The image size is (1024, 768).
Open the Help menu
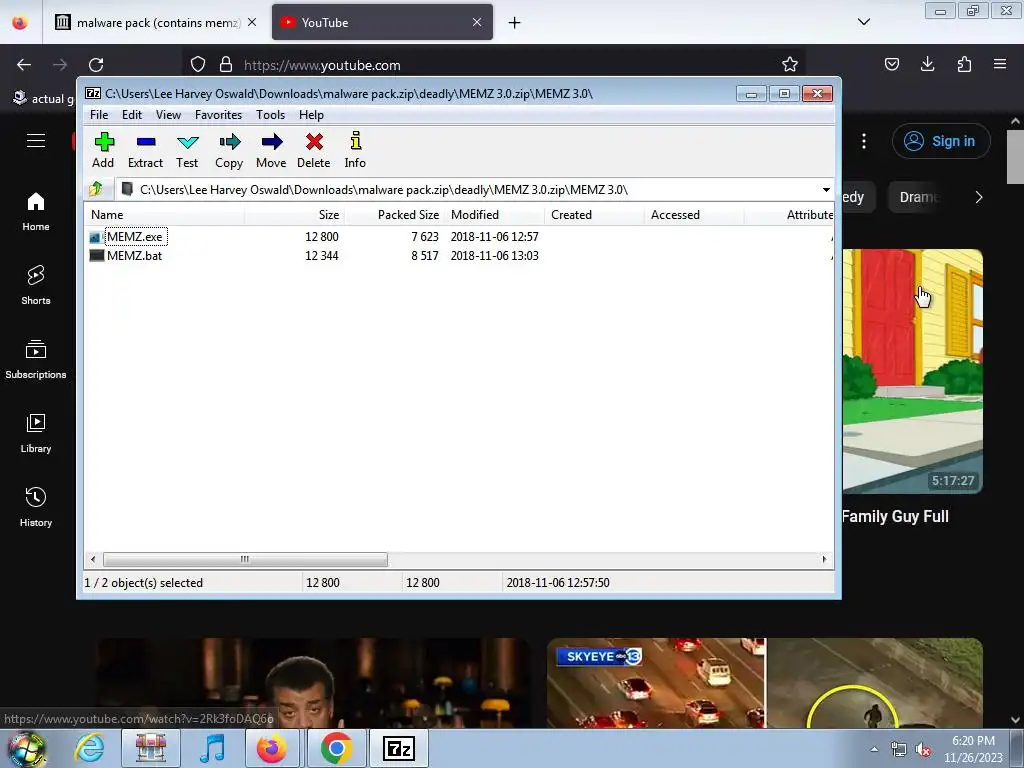[312, 115]
